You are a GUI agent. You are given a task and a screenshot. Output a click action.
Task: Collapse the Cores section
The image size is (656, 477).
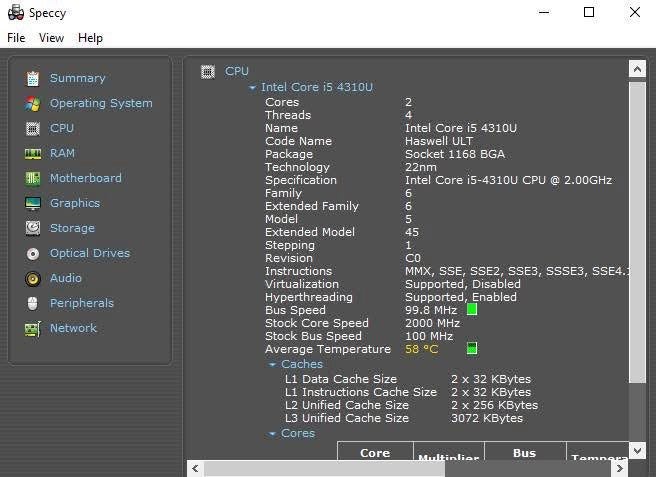[272, 434]
